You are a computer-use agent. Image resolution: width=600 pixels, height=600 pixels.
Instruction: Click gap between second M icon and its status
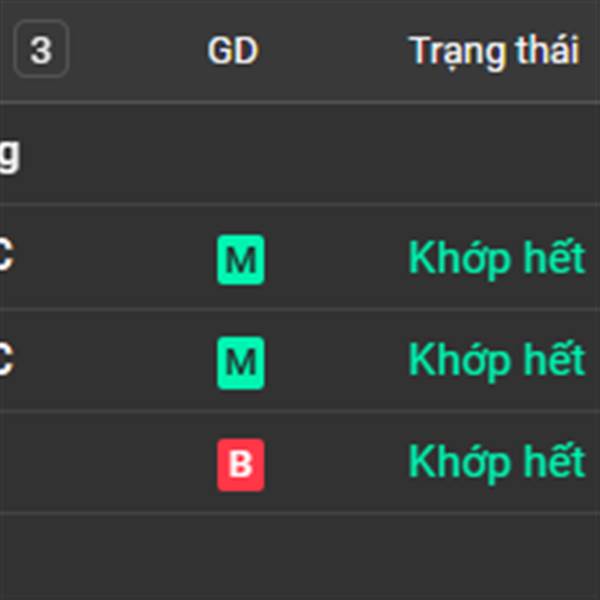coord(335,361)
